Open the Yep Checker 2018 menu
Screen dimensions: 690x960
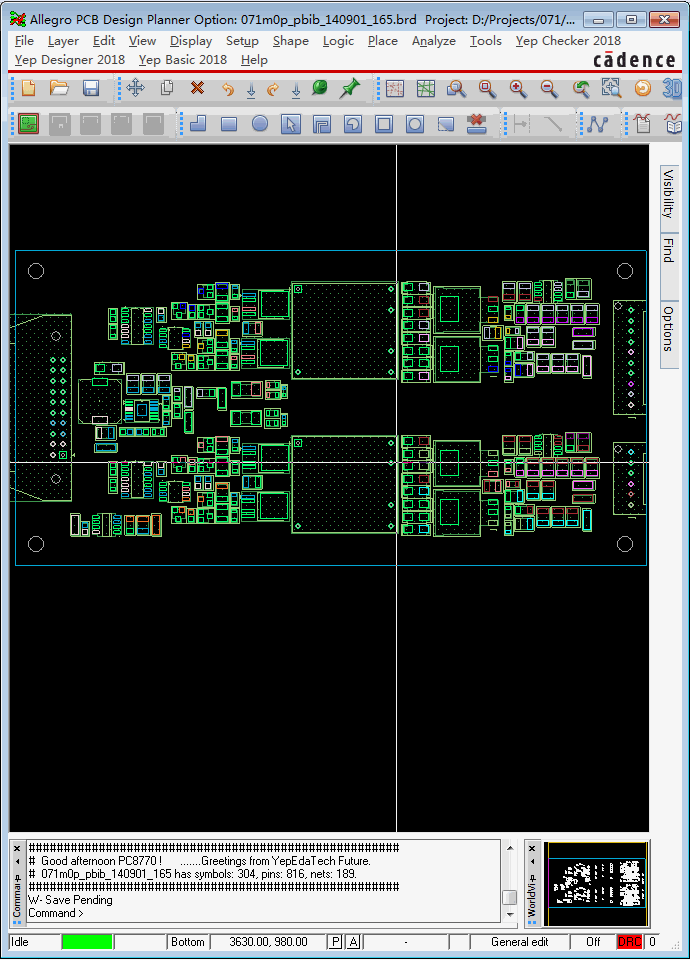coord(568,41)
